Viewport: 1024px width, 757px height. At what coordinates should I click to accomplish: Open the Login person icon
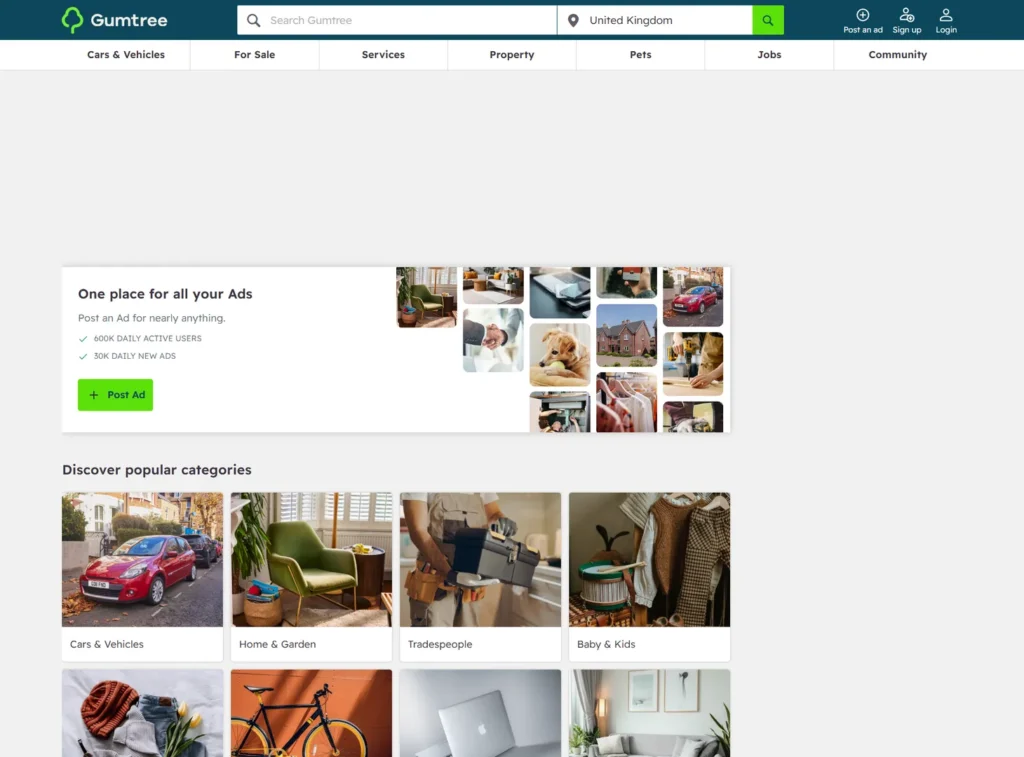[946, 14]
